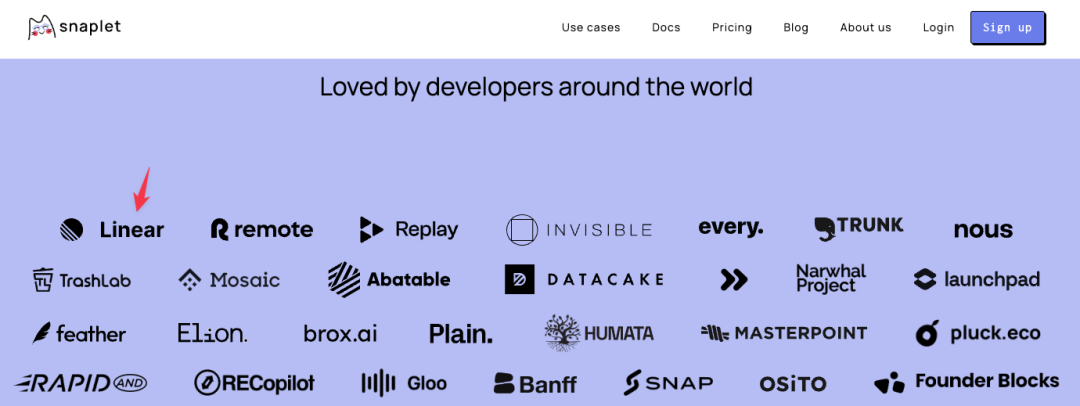Visit the About us page
Viewport: 1080px width, 406px height.
tap(865, 28)
